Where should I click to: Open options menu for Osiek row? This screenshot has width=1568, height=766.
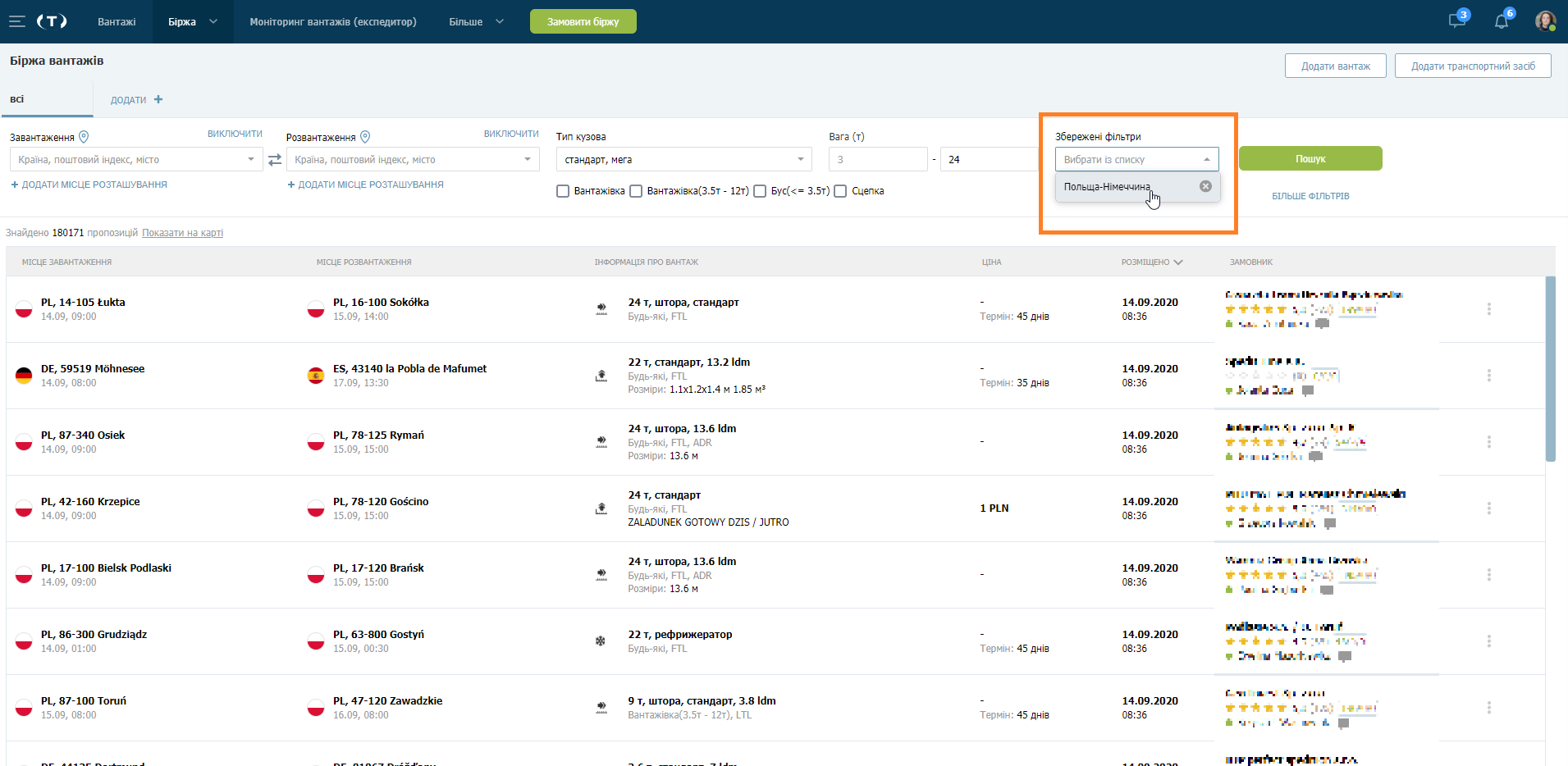tap(1488, 442)
